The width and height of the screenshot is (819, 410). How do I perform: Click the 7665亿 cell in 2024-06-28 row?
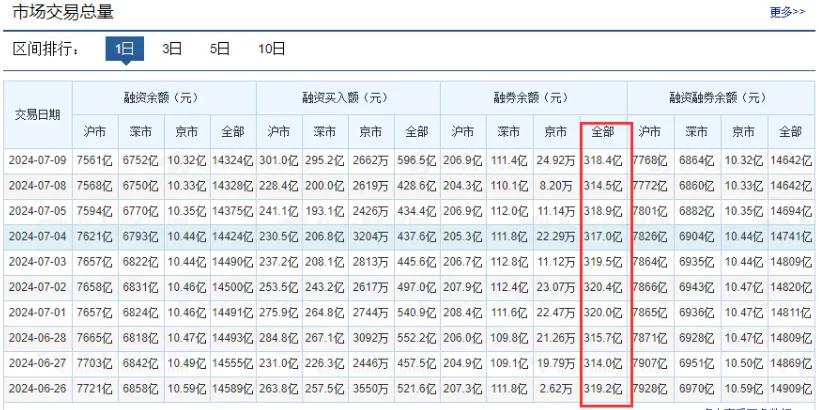95,338
